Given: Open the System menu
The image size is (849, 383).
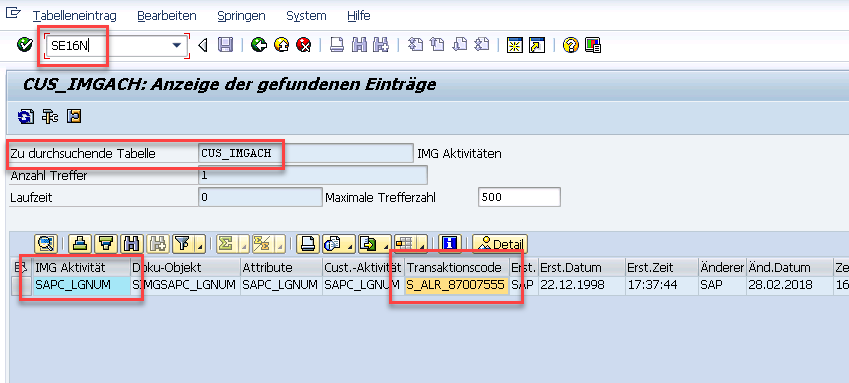Looking at the screenshot, I should coord(306,16).
